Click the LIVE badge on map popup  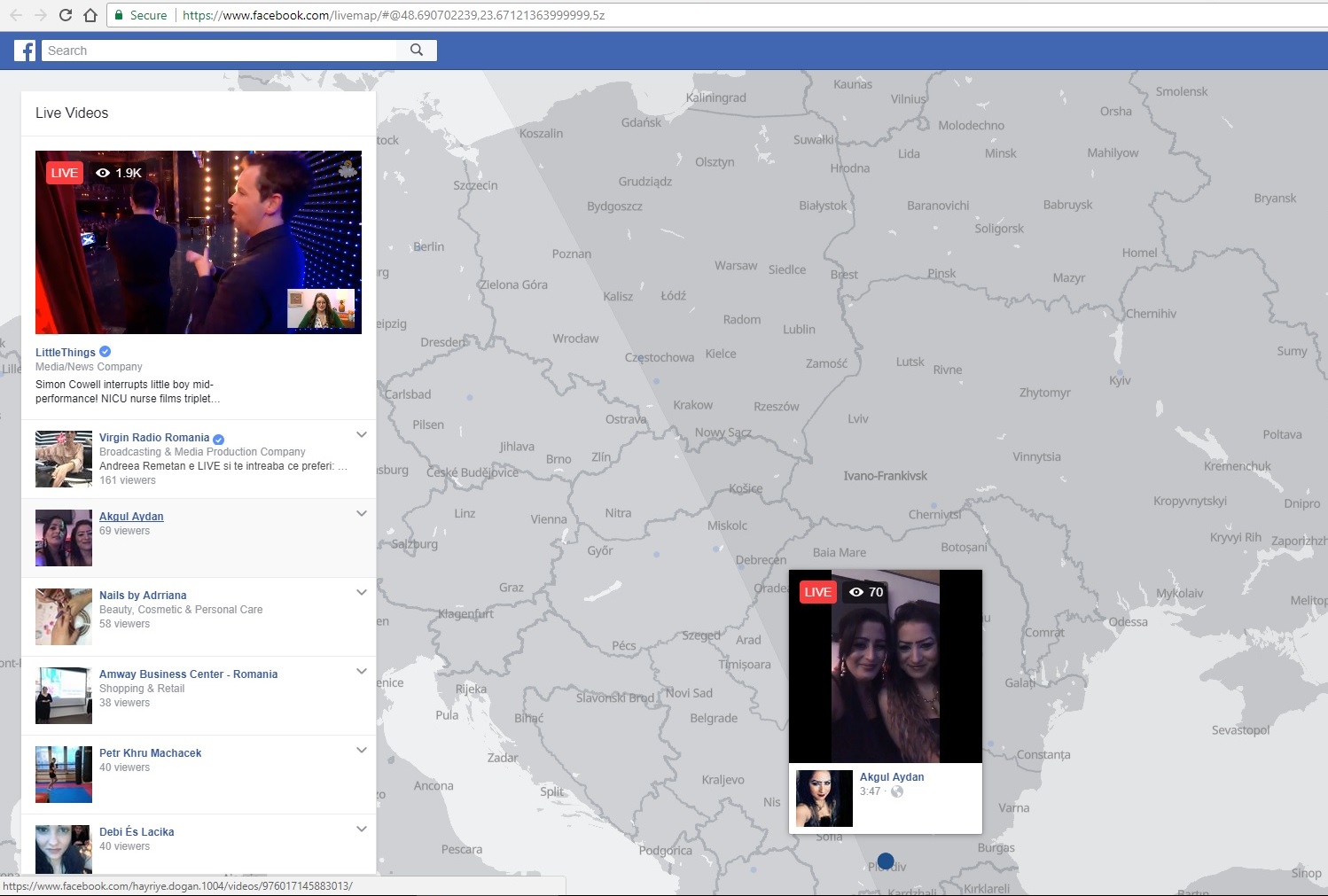coord(817,592)
